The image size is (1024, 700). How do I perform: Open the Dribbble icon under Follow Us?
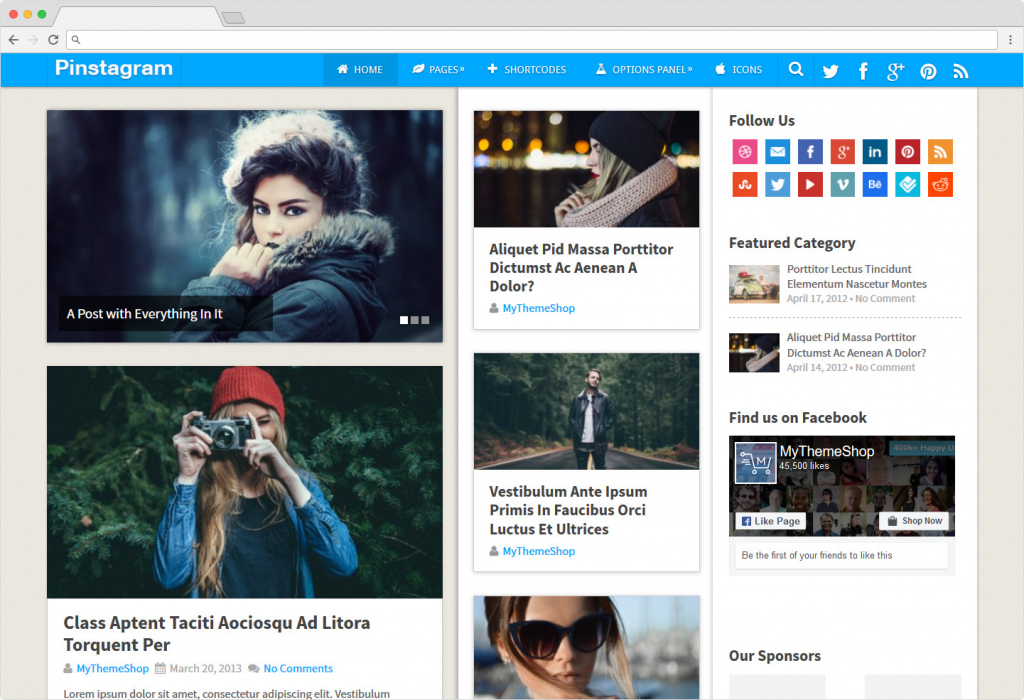click(x=745, y=152)
